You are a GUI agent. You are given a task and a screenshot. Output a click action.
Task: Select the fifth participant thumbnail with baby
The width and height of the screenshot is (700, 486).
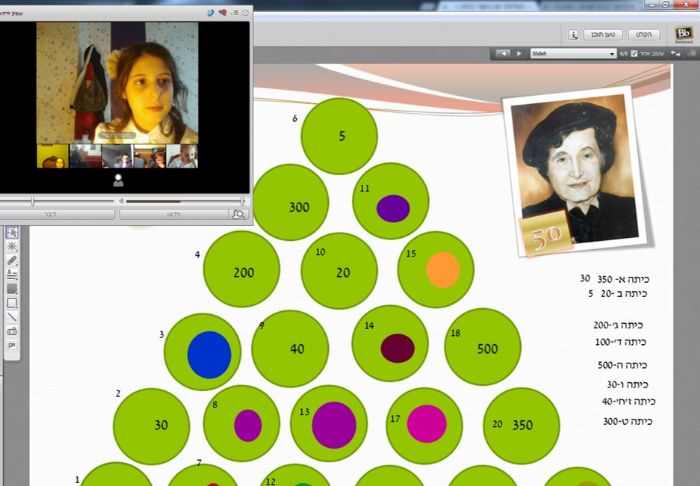182,156
